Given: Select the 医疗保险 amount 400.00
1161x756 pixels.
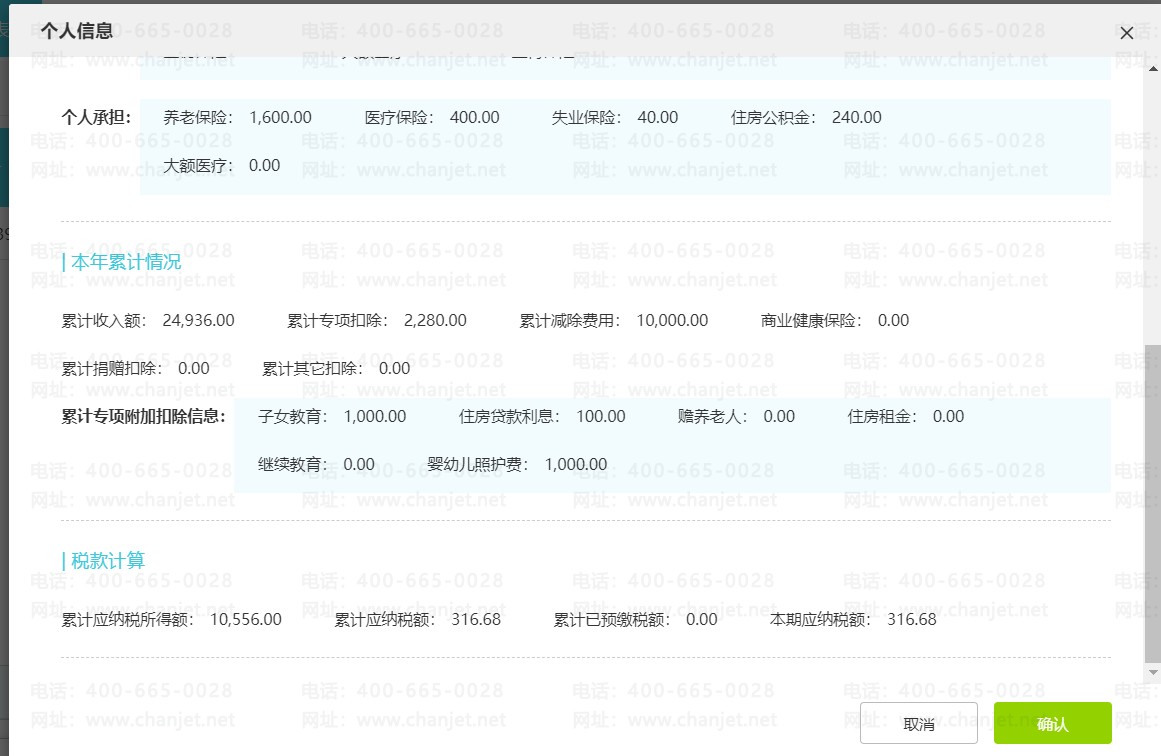Looking at the screenshot, I should coord(474,118).
